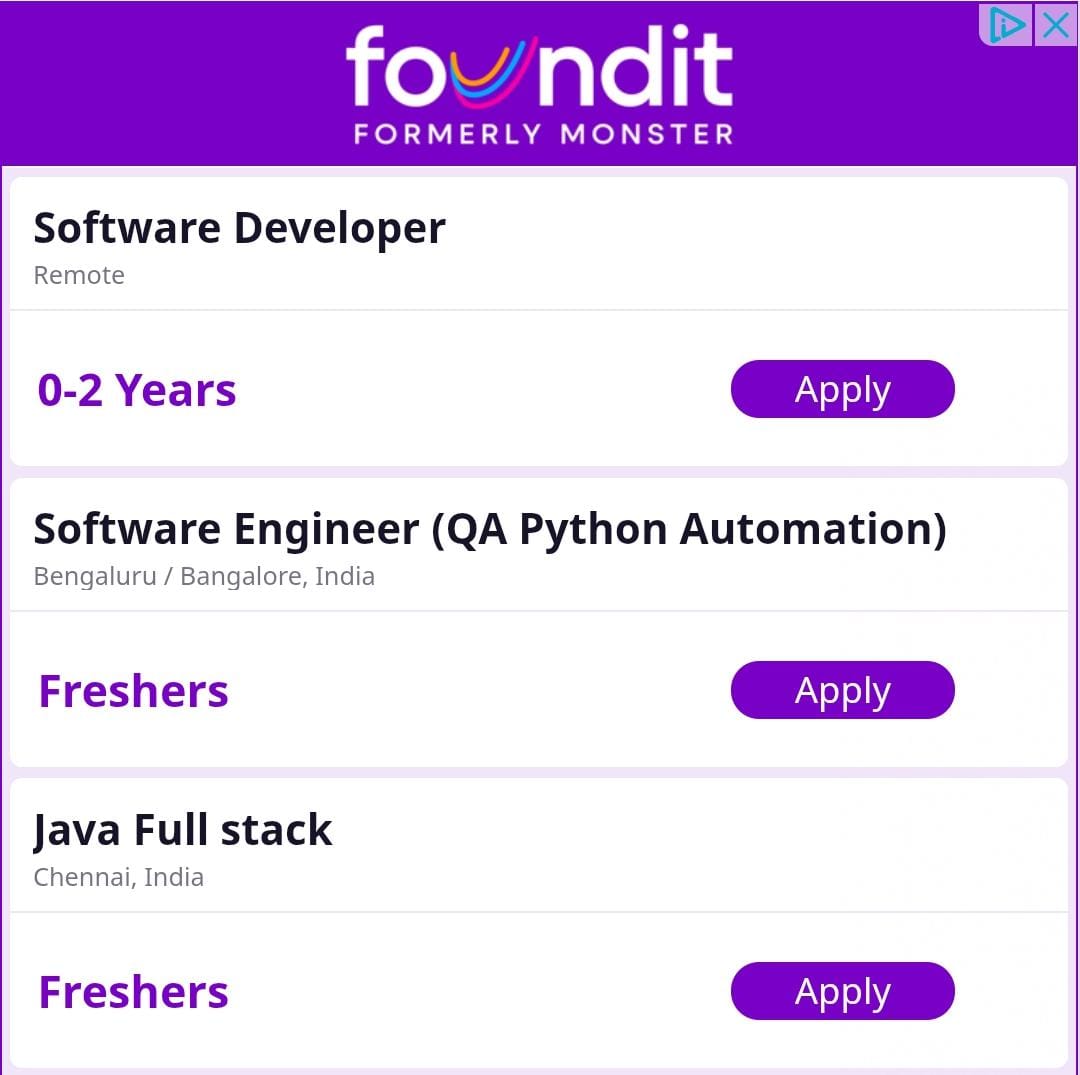Apply for the QA Python Automation job
Viewport: 1080px width, 1075px height.
(842, 690)
